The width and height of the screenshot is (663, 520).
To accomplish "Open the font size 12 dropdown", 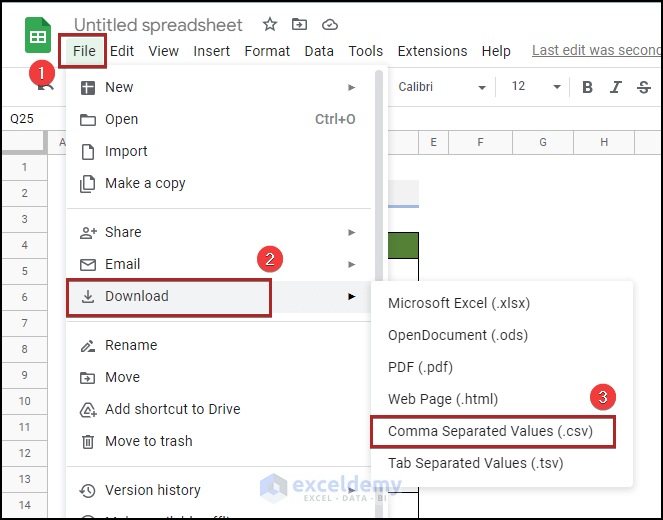I will (535, 87).
